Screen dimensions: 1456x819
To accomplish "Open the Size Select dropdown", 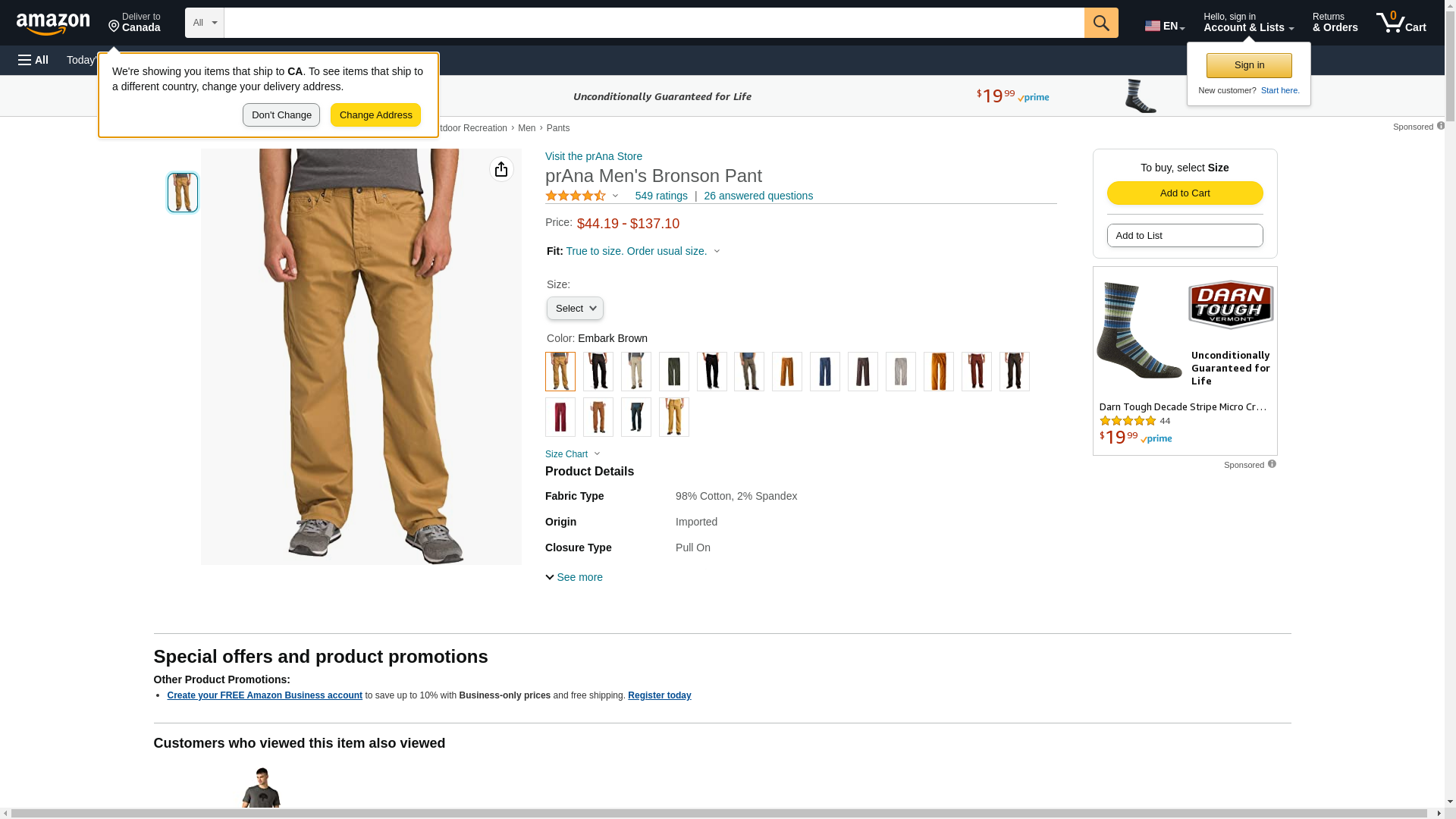I will (575, 308).
